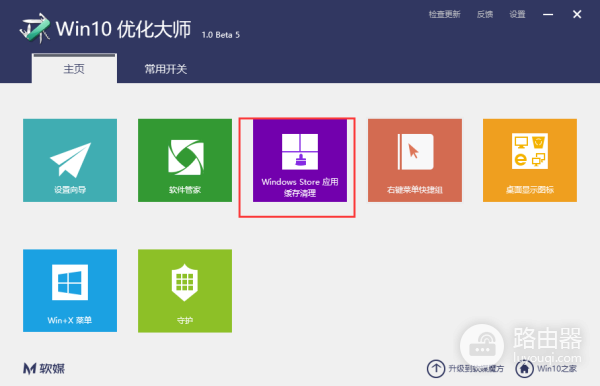Open 设置 in the title bar

pos(517,15)
